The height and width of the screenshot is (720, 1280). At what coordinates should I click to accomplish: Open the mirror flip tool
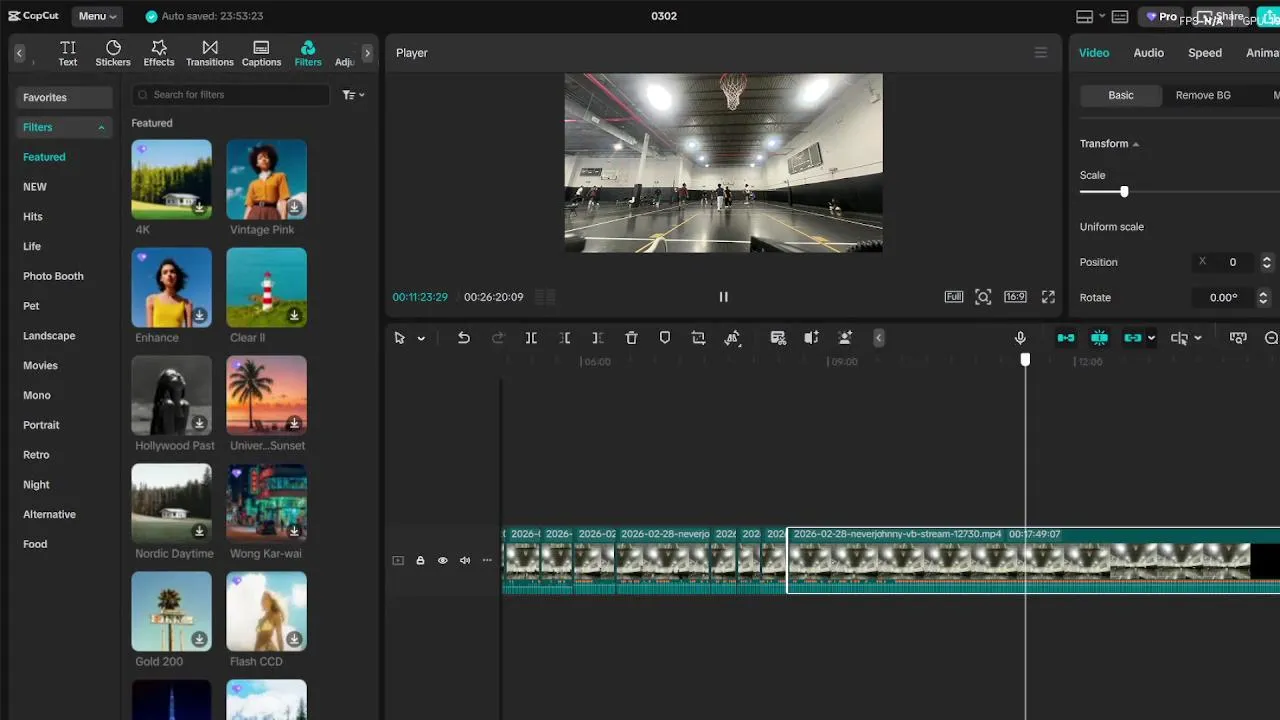tap(811, 338)
